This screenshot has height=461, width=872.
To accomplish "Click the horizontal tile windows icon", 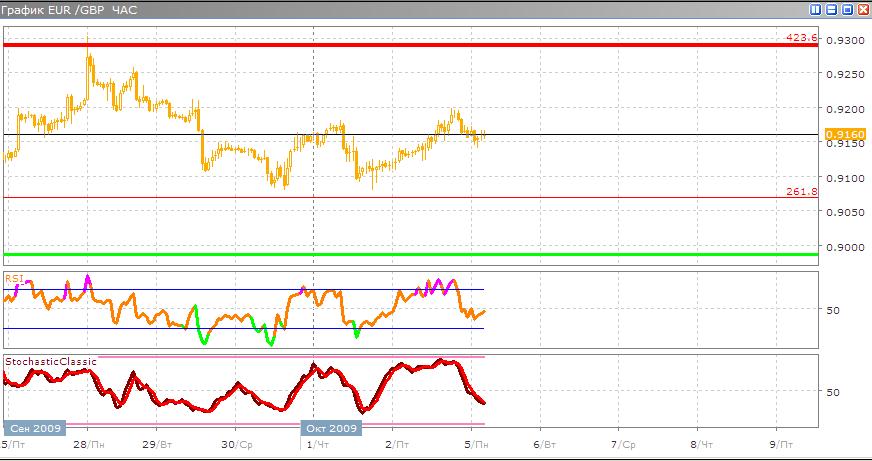I will point(831,9).
